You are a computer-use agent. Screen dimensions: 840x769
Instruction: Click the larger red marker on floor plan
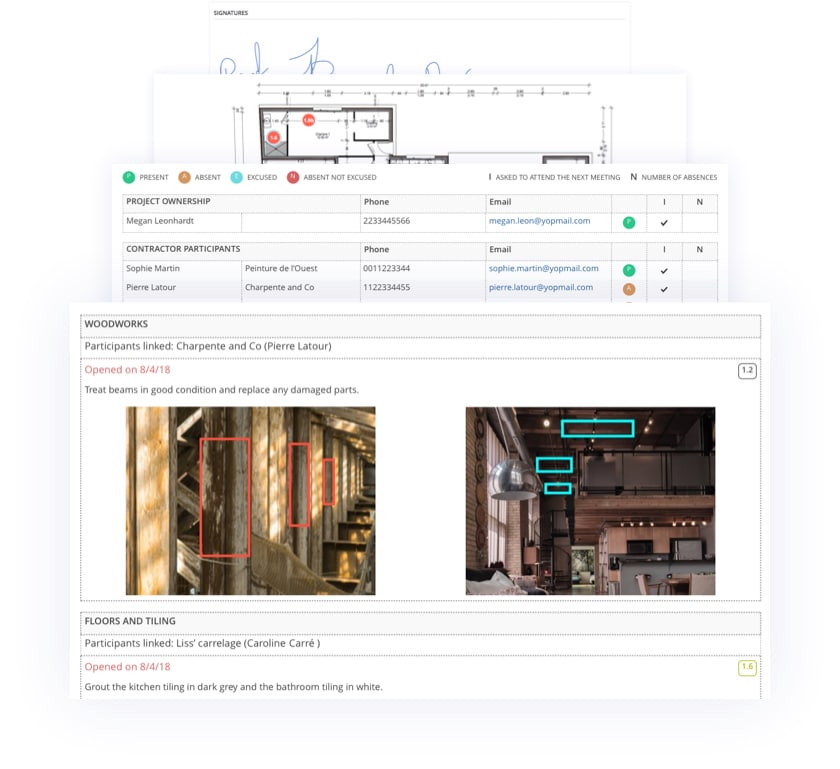pos(309,120)
